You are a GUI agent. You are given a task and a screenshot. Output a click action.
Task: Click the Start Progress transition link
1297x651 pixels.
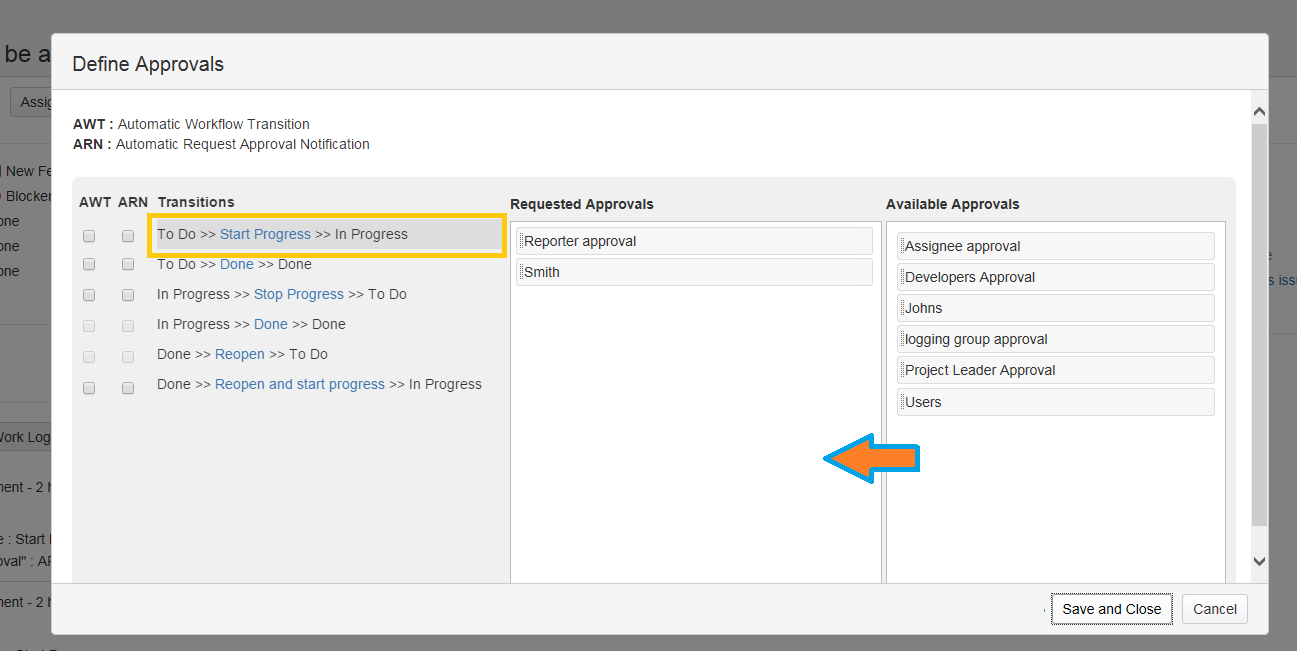[265, 234]
